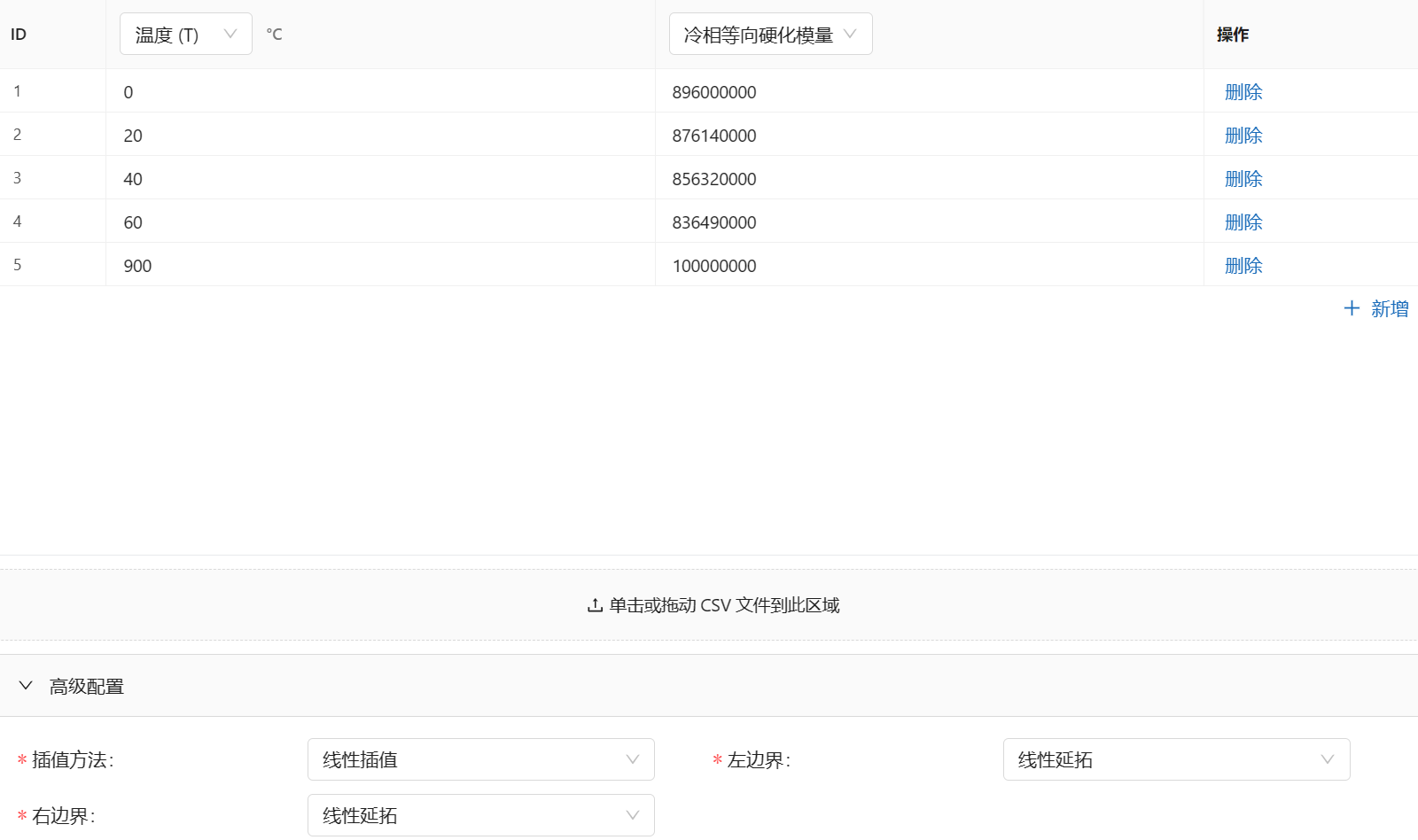Open the 插值方法 dropdown
The image size is (1418, 840).
click(481, 759)
